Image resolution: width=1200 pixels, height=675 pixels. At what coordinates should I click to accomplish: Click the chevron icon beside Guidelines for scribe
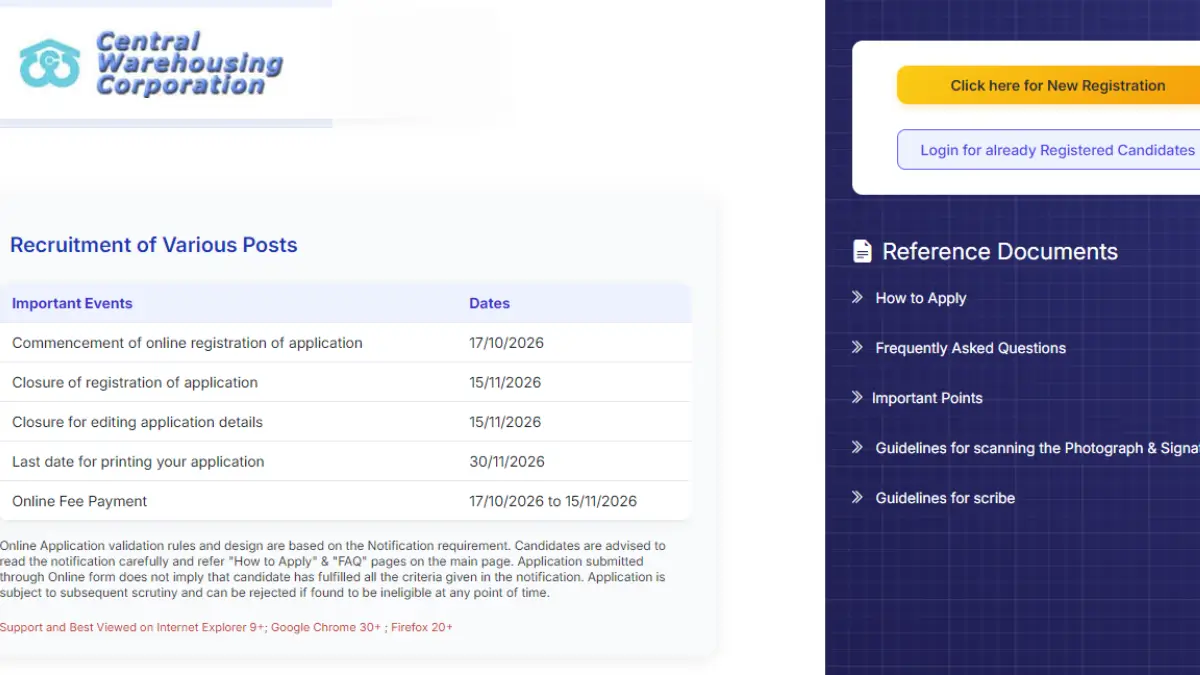[x=857, y=497]
